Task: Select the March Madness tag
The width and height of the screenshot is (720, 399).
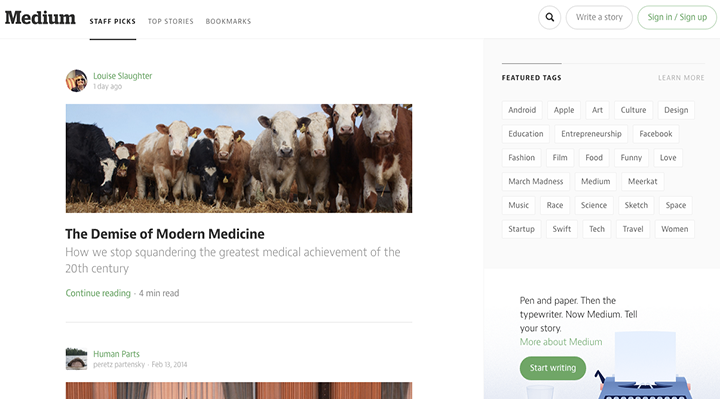Action: (536, 182)
